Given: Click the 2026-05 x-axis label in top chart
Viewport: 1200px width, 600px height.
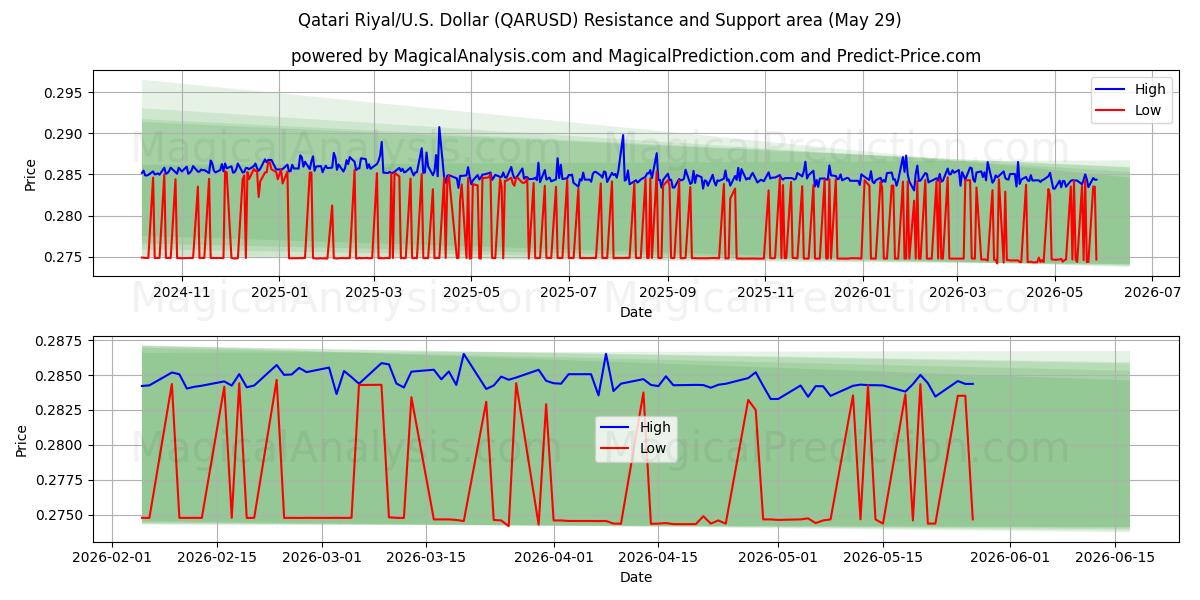Looking at the screenshot, I should (x=1053, y=292).
